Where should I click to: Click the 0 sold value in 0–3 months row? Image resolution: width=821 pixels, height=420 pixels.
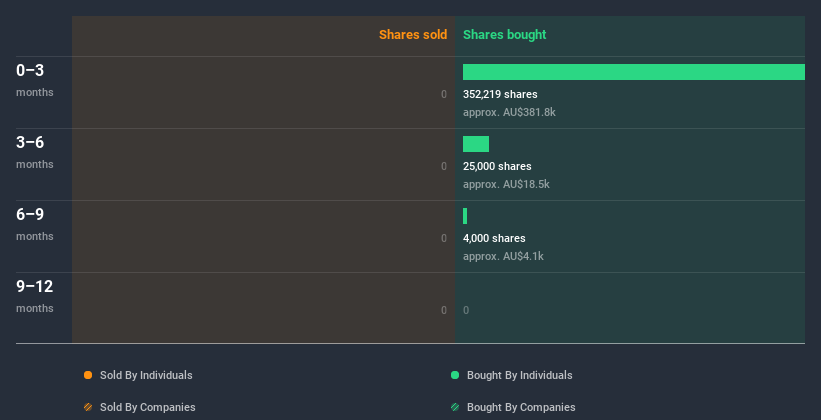click(444, 94)
